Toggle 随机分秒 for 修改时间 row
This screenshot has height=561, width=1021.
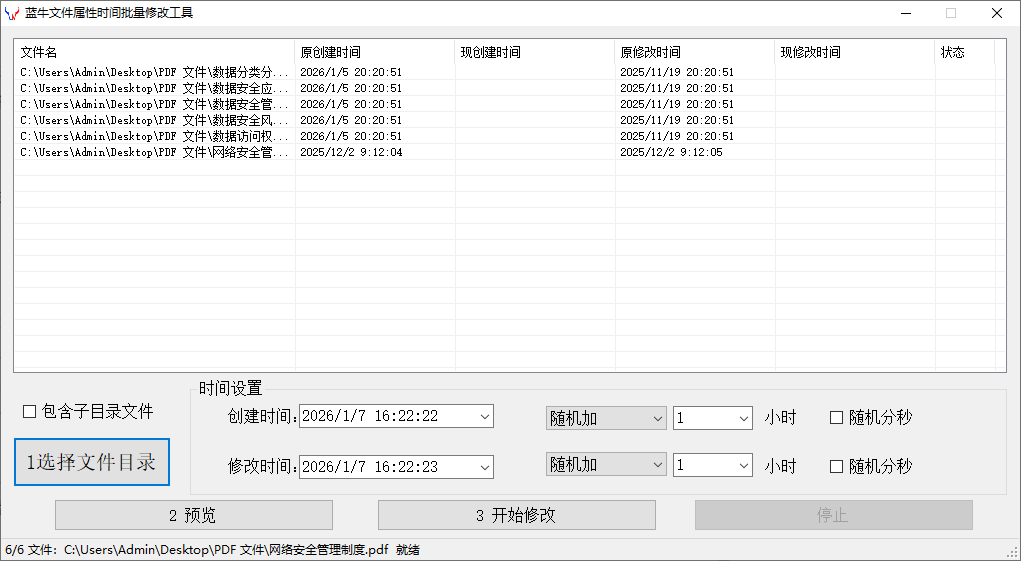837,467
